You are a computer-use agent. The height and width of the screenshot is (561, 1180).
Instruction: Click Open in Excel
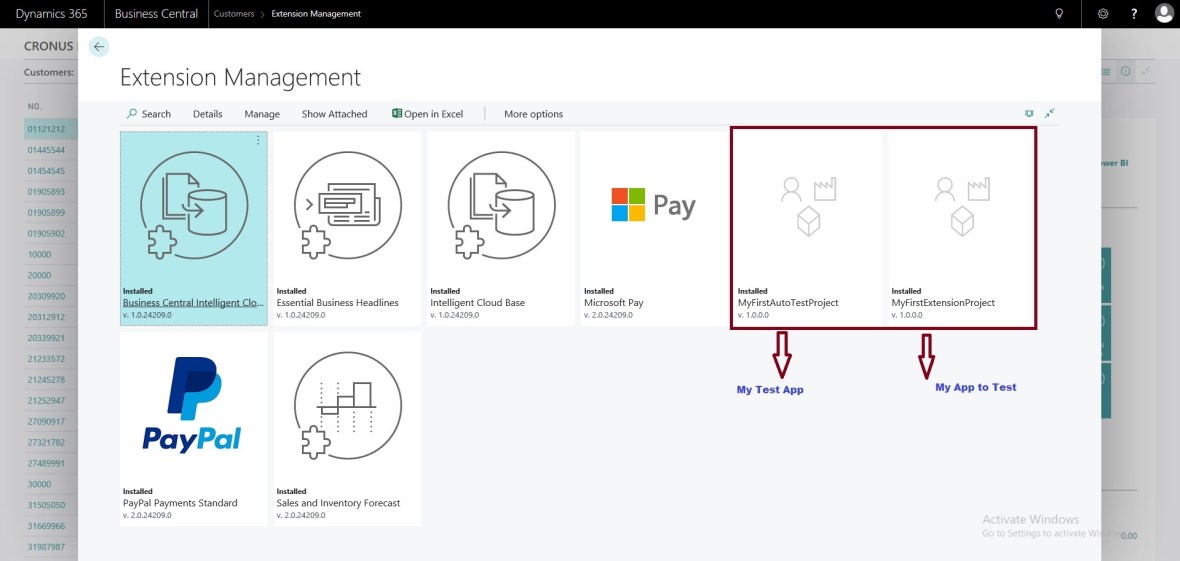point(427,114)
